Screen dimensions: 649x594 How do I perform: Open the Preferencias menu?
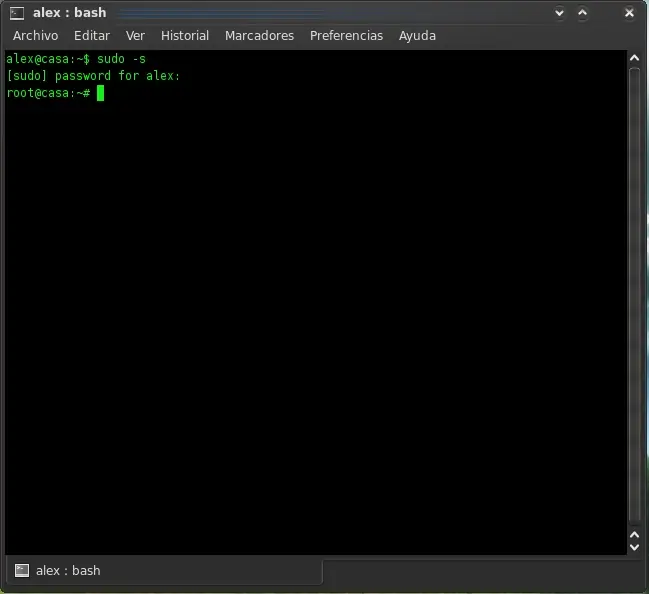pos(346,36)
